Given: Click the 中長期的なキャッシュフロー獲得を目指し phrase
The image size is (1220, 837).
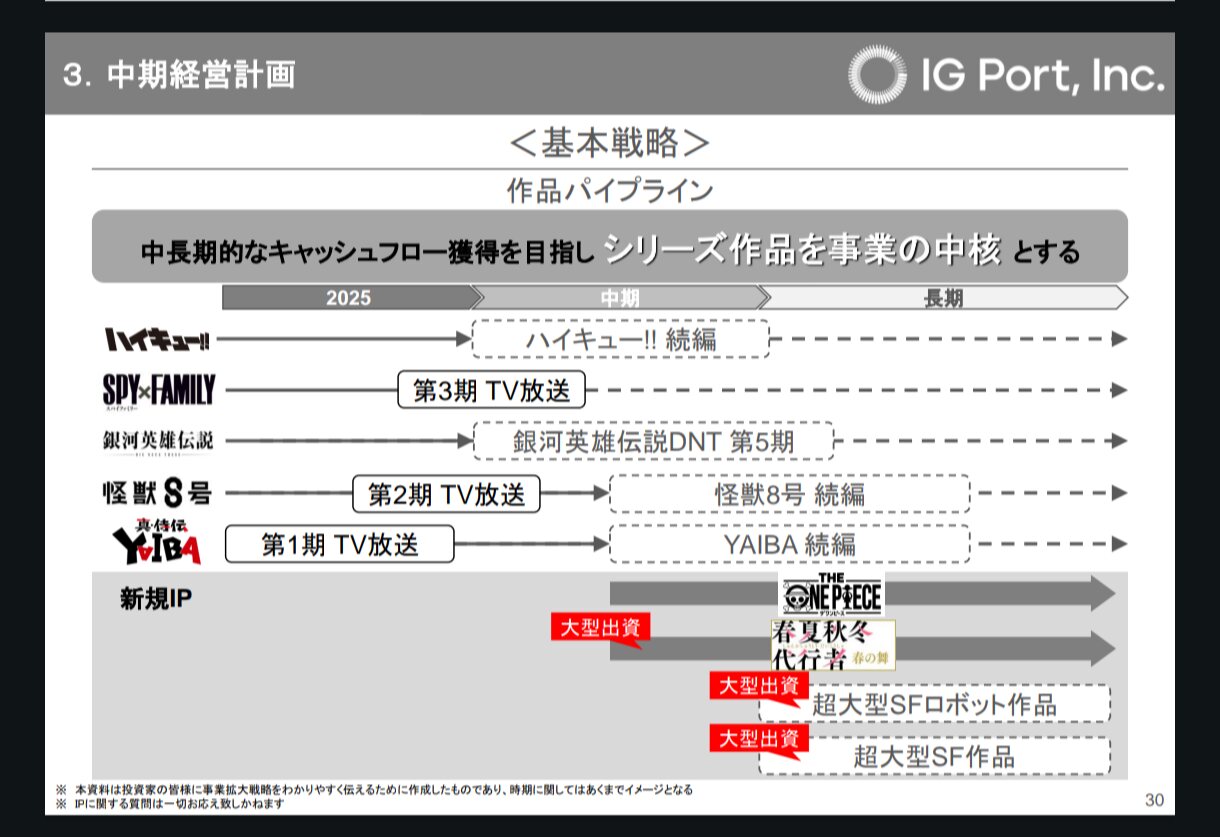Looking at the screenshot, I should [x=369, y=252].
